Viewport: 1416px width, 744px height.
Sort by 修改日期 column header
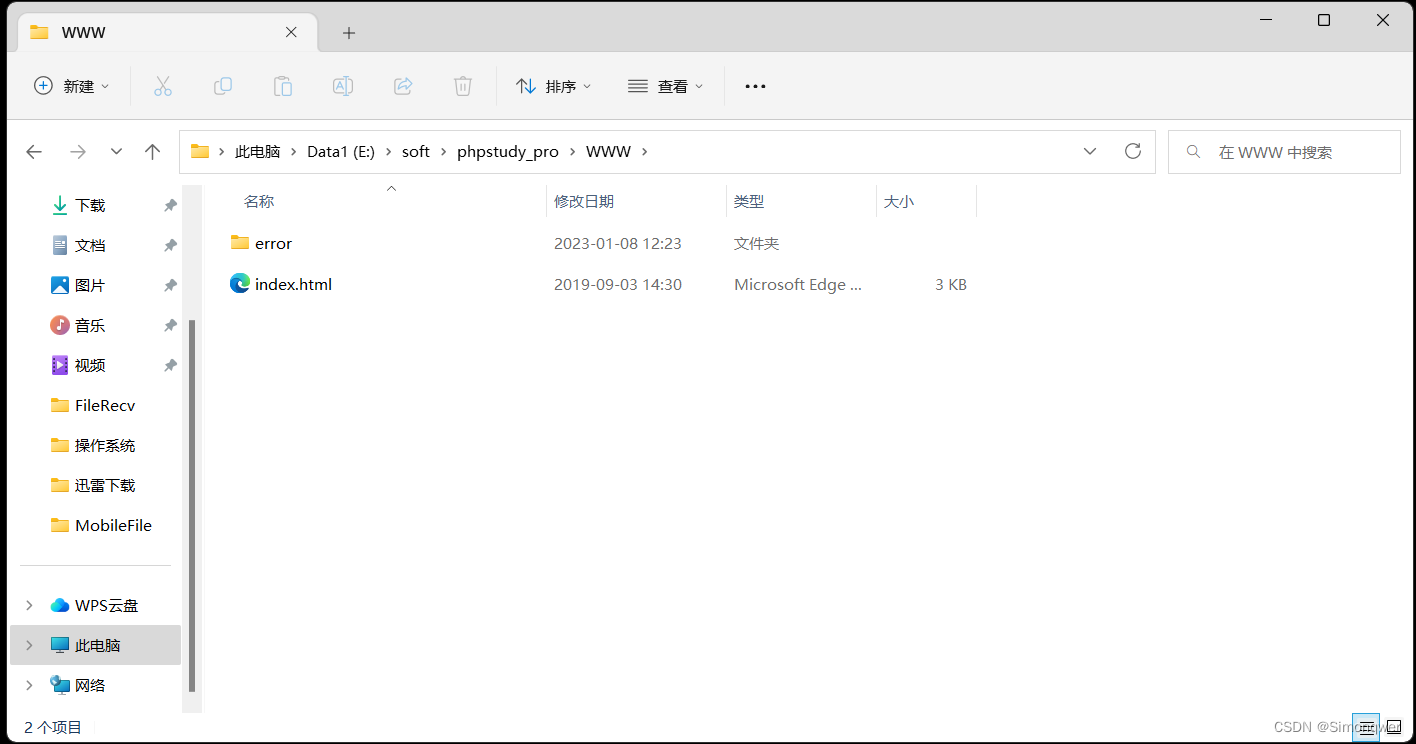tap(584, 201)
